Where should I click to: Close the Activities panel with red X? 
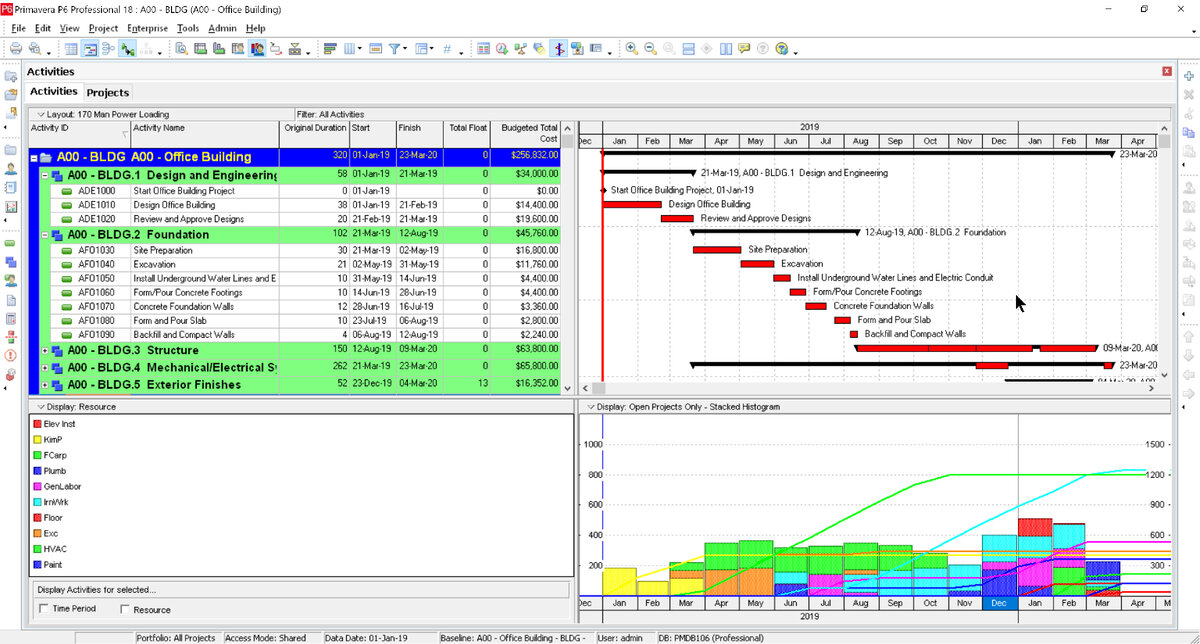tap(1167, 72)
